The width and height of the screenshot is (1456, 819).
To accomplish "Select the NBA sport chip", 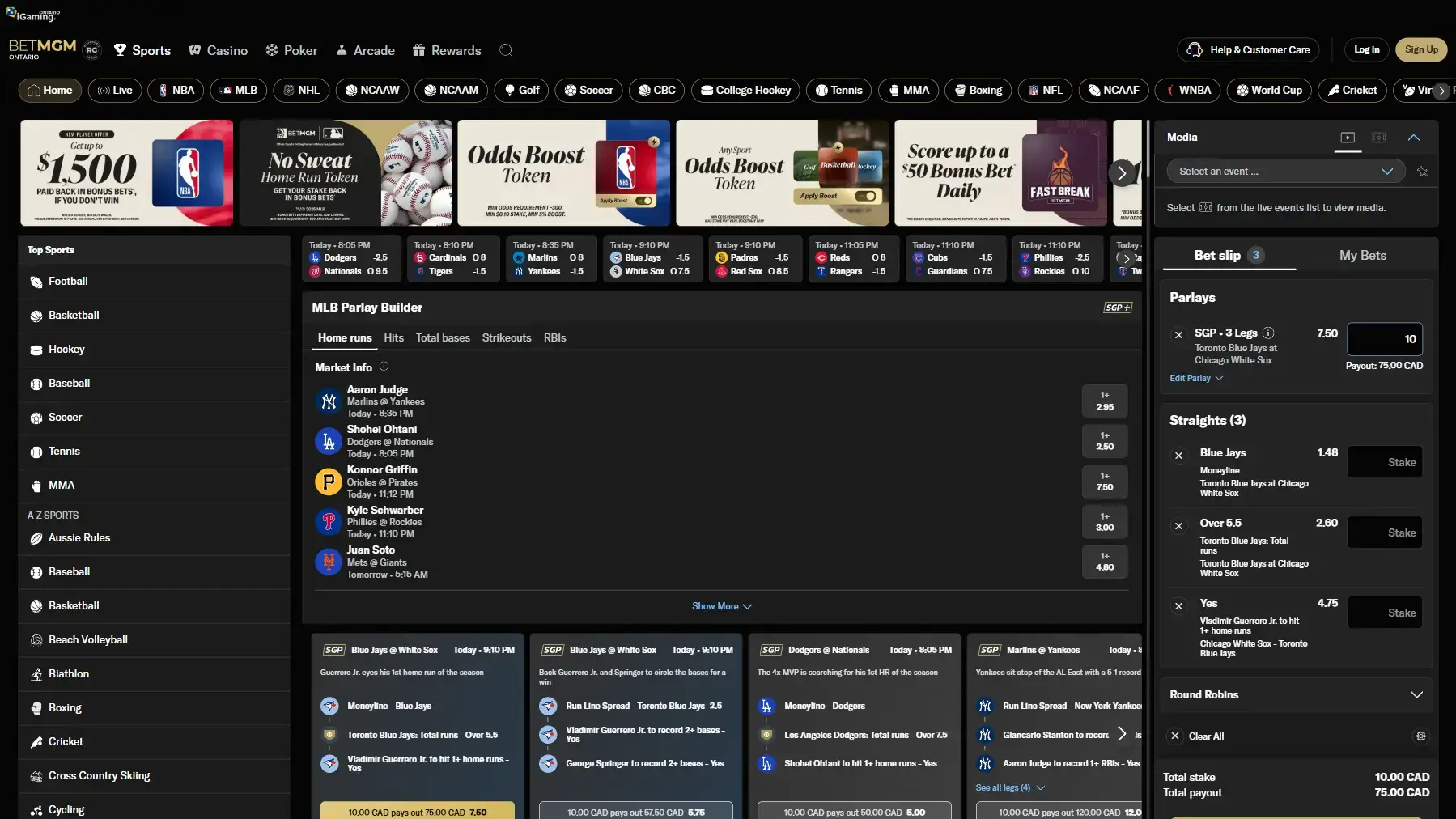I will click(176, 90).
